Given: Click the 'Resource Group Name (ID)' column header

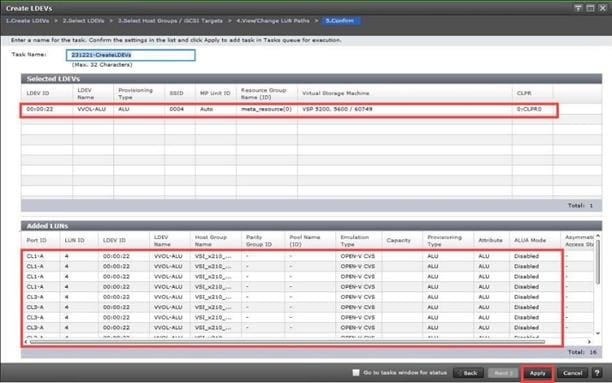Looking at the screenshot, I should coord(263,93).
